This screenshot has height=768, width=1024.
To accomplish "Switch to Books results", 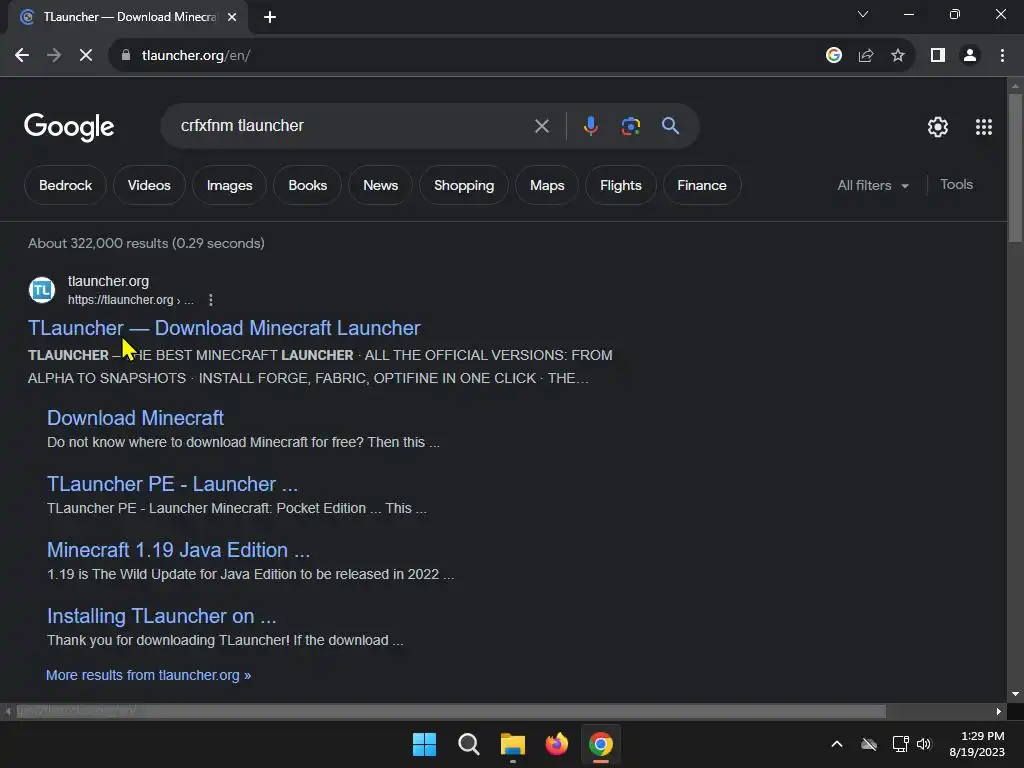I will [x=308, y=185].
